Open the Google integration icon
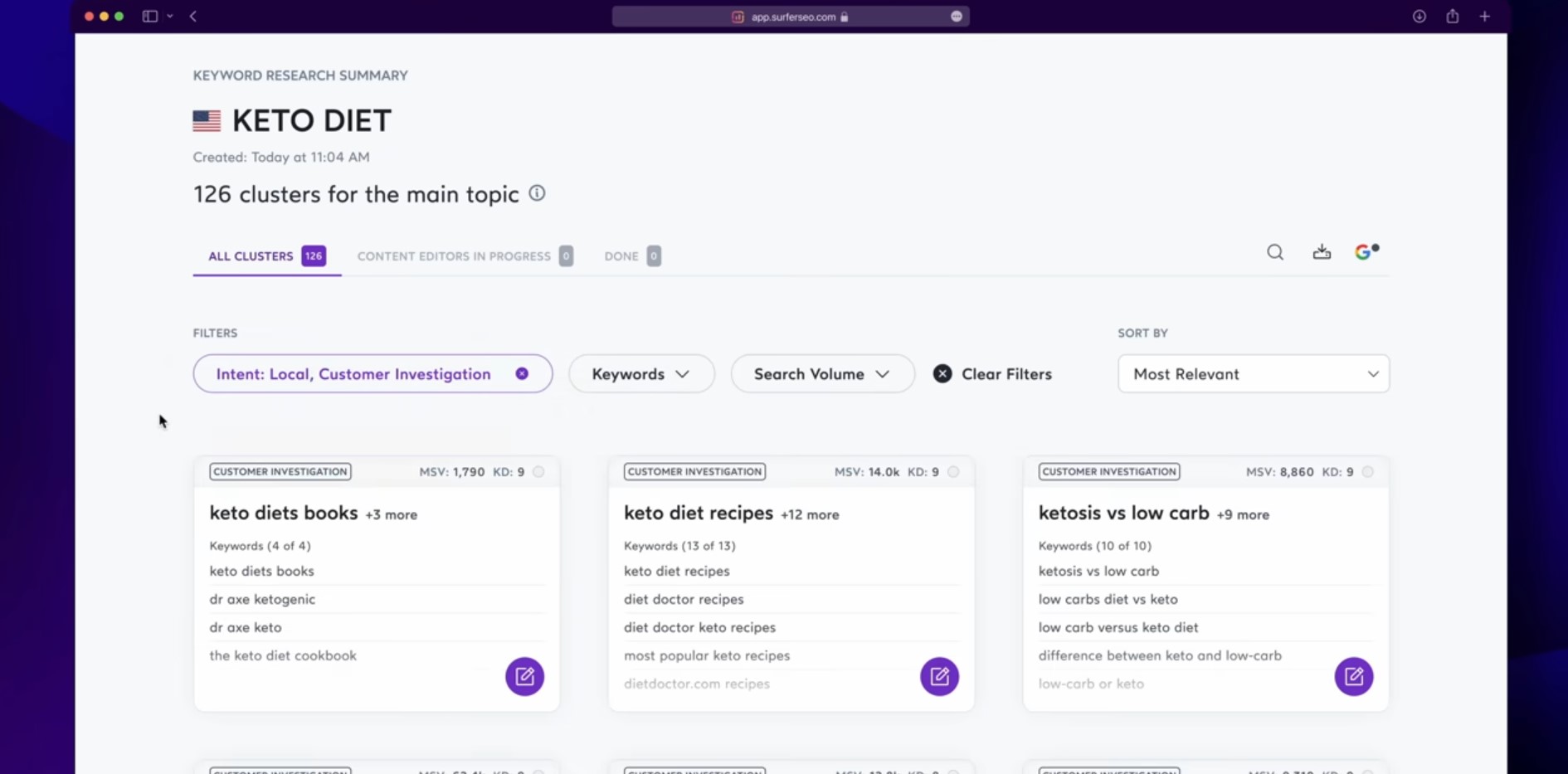1568x774 pixels. coord(1366,251)
